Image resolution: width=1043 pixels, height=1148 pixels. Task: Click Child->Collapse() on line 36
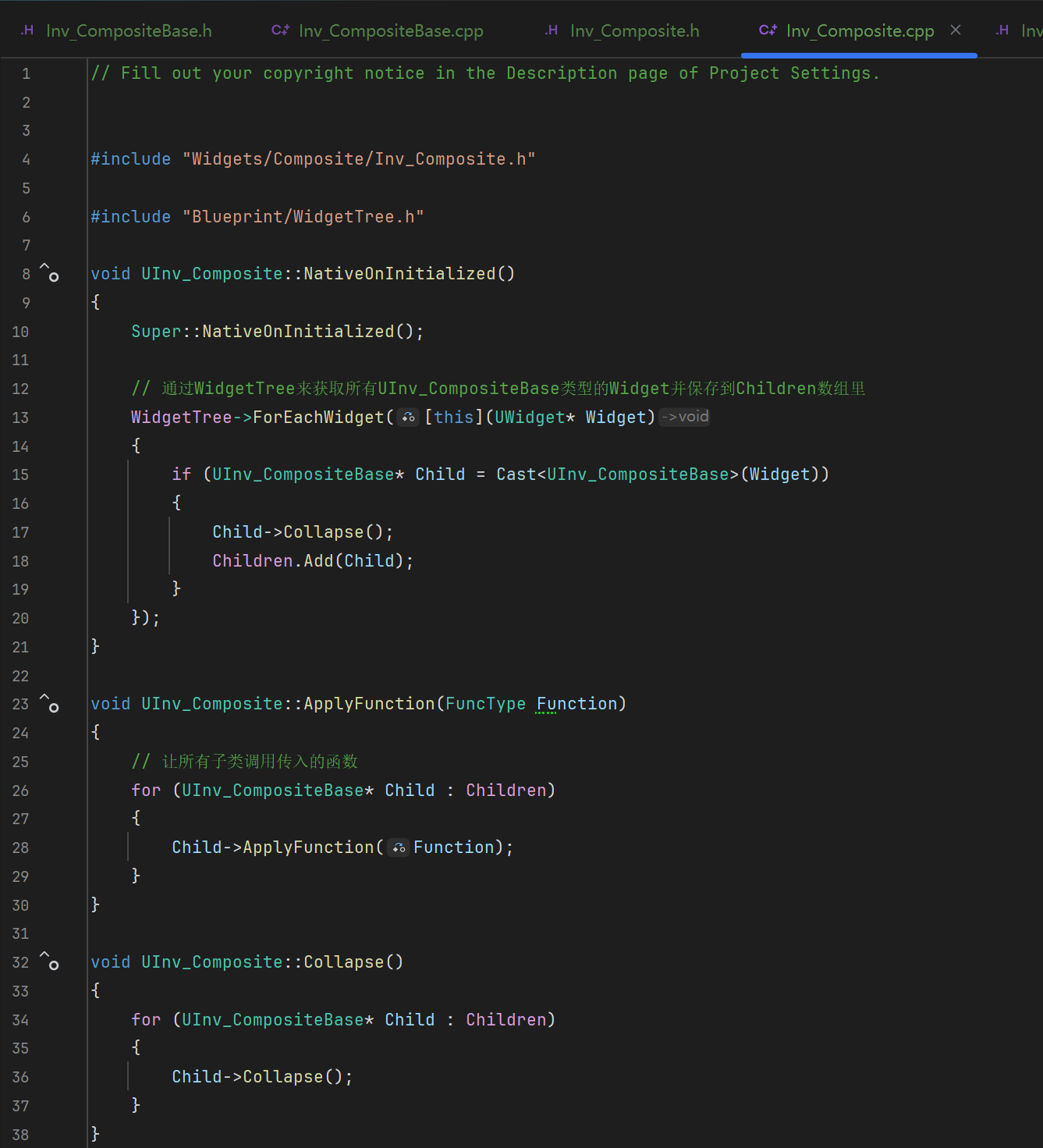coord(262,1077)
